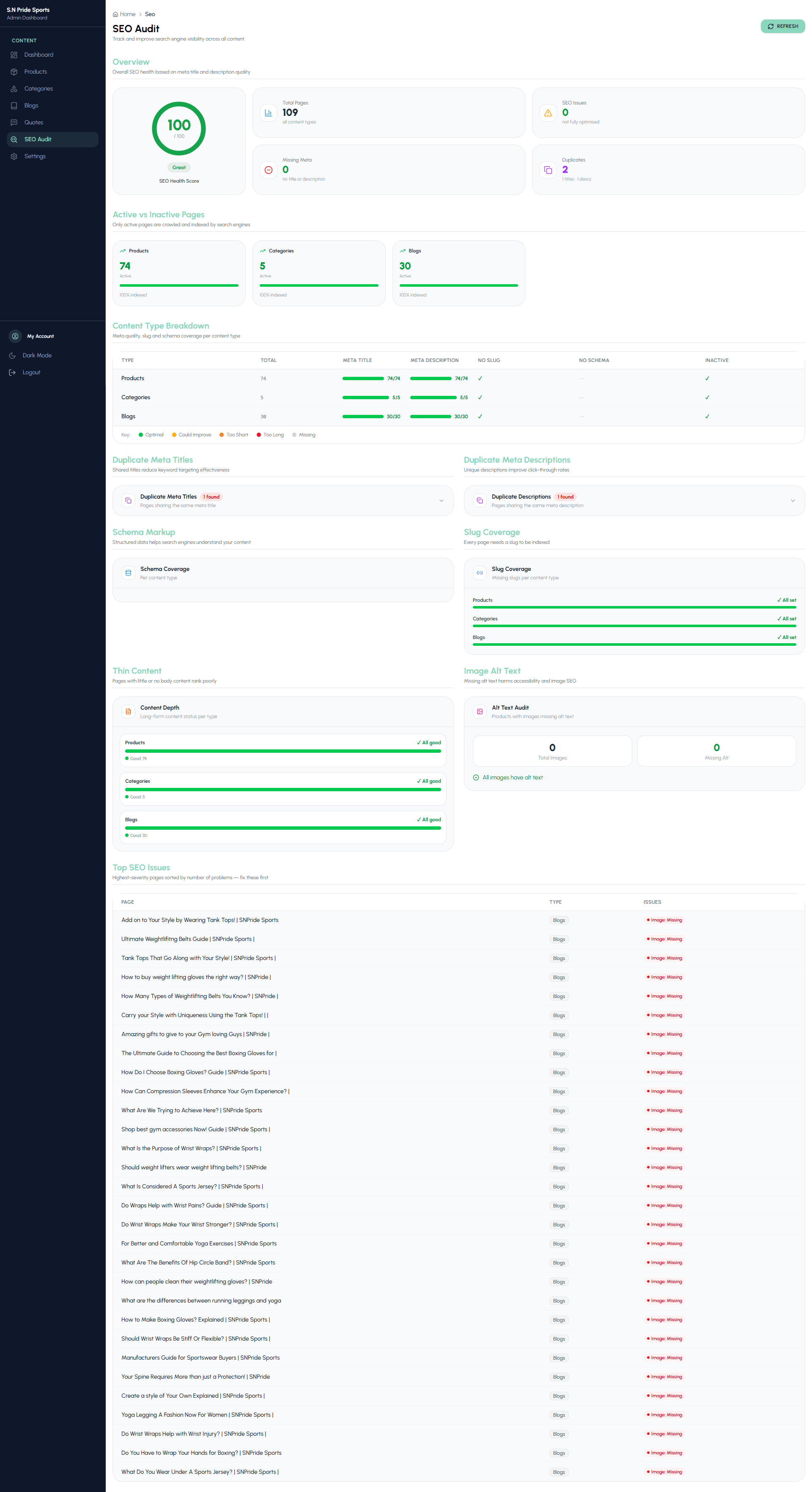Click the Products row in Content Type Breakdown

coord(458,378)
